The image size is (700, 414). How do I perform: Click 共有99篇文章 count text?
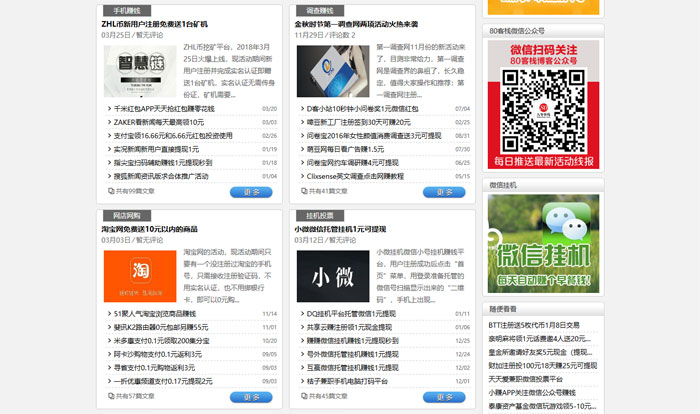[x=135, y=191]
